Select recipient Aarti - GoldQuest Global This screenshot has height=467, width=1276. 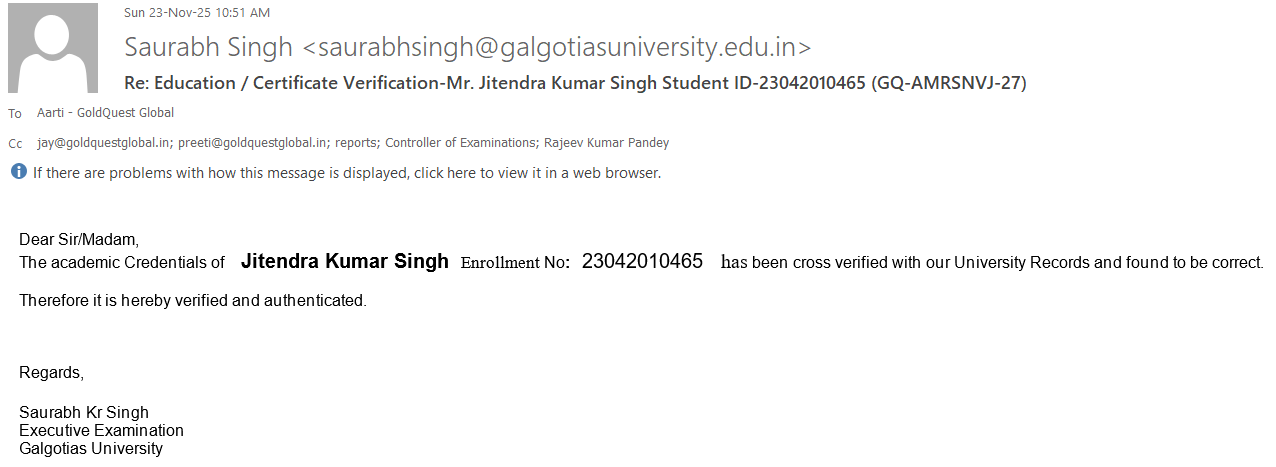click(x=105, y=113)
